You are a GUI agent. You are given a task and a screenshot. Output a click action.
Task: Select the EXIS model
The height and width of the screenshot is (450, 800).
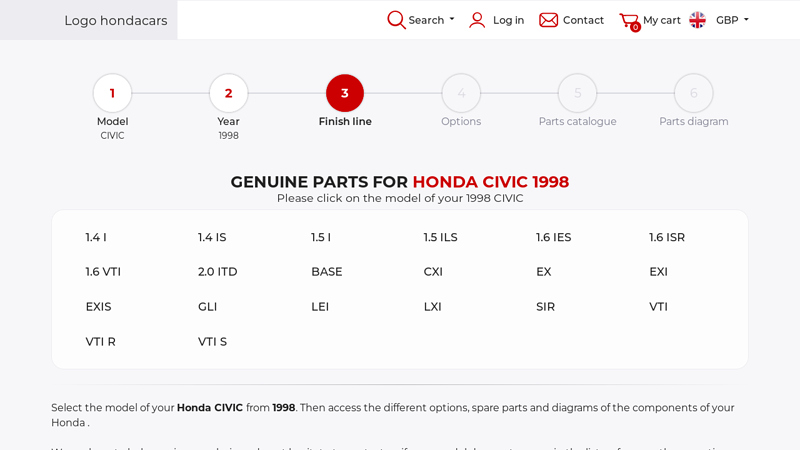pos(98,307)
